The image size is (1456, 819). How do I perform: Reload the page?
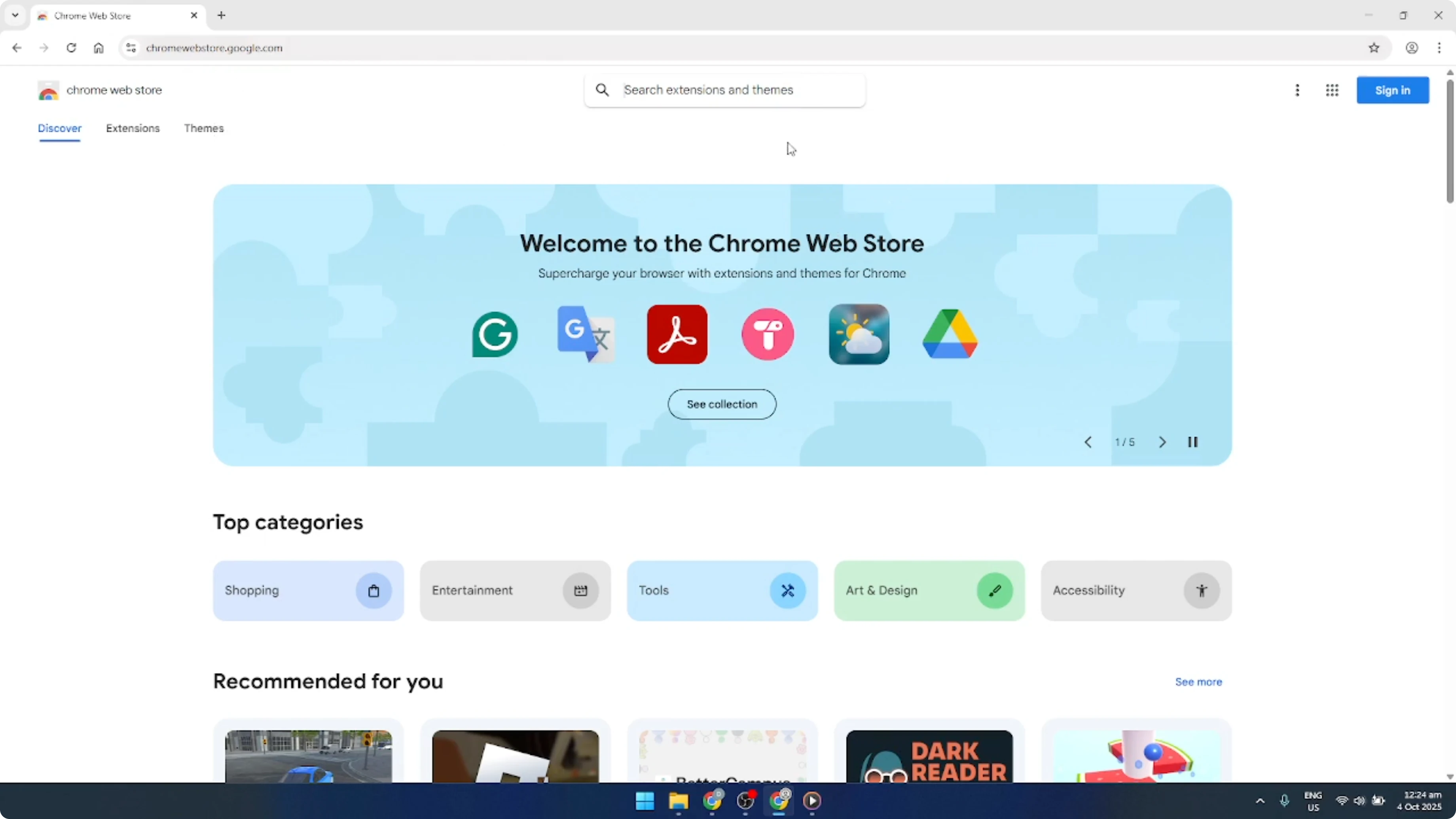point(71,48)
